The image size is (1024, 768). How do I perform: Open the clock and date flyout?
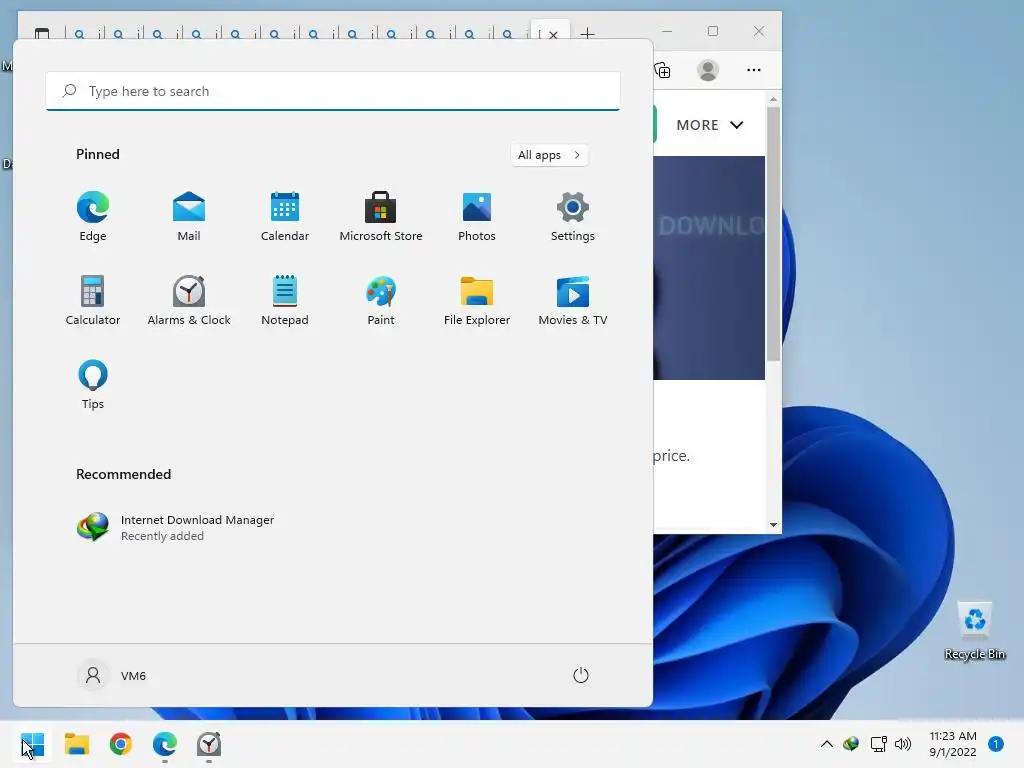[953, 744]
